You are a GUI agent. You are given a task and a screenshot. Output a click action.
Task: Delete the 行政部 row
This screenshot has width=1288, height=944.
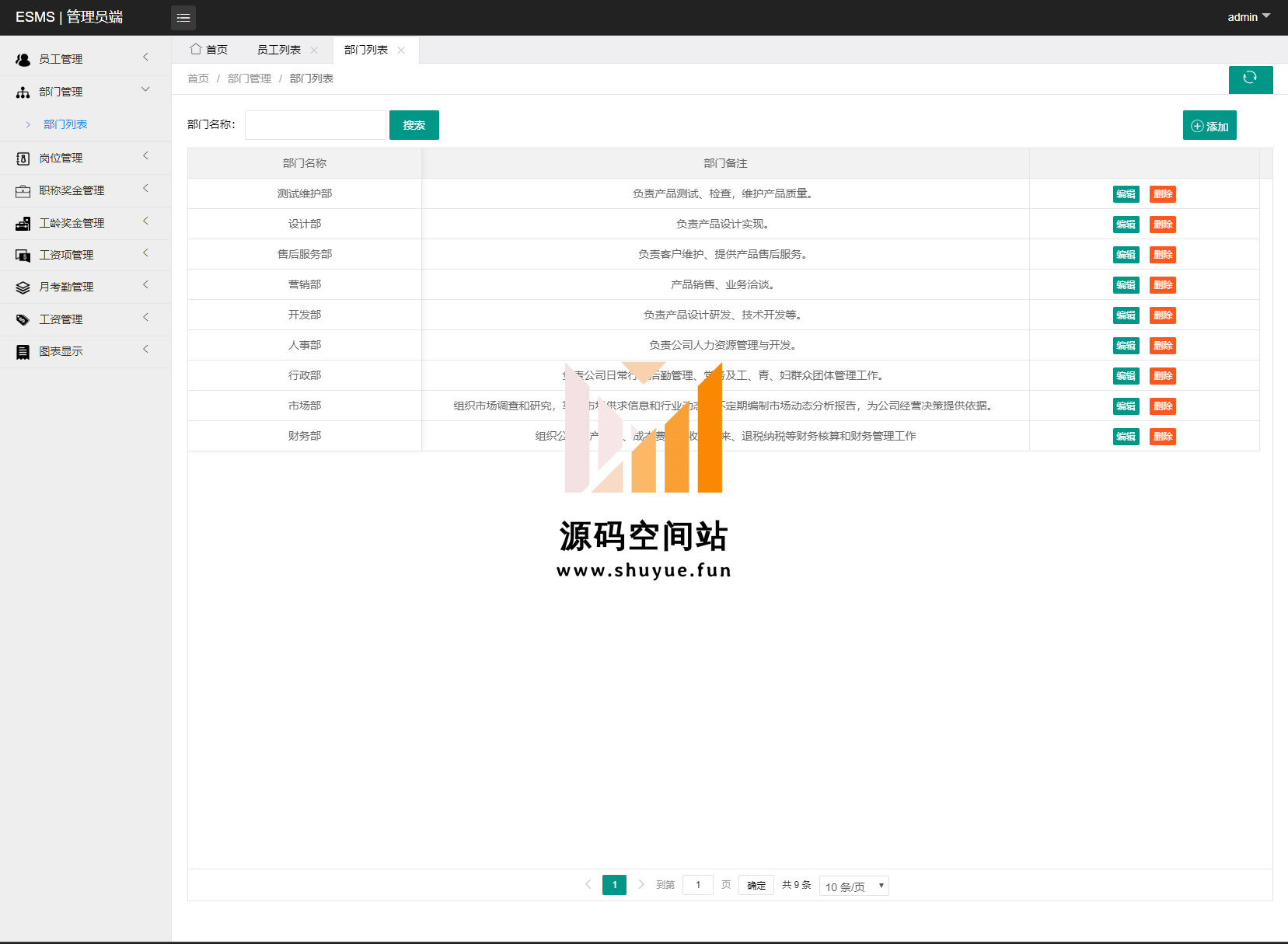click(1163, 376)
